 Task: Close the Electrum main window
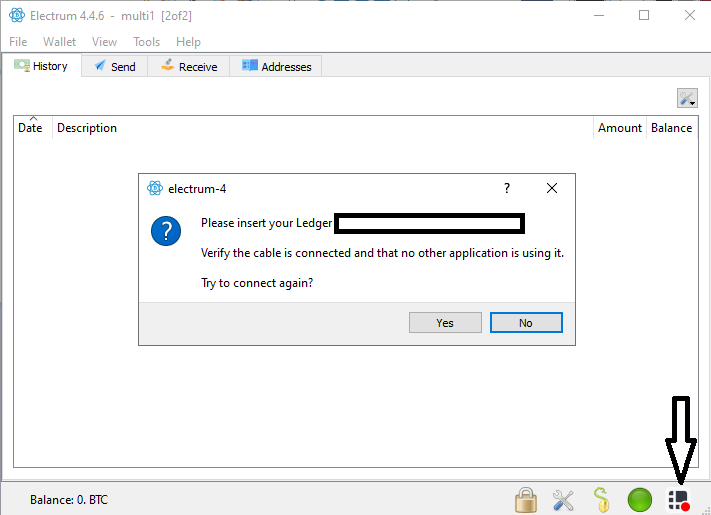coord(690,15)
